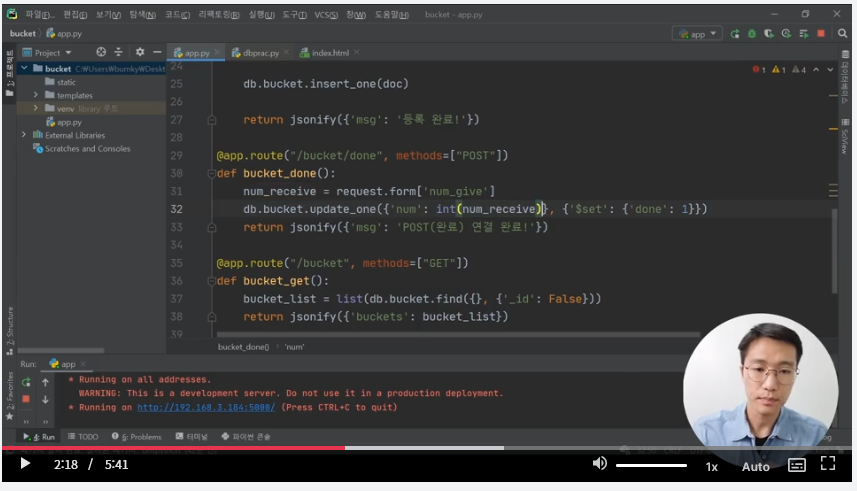857x491 pixels.
Task: Close the app.py editor tab
Action: [x=217, y=52]
